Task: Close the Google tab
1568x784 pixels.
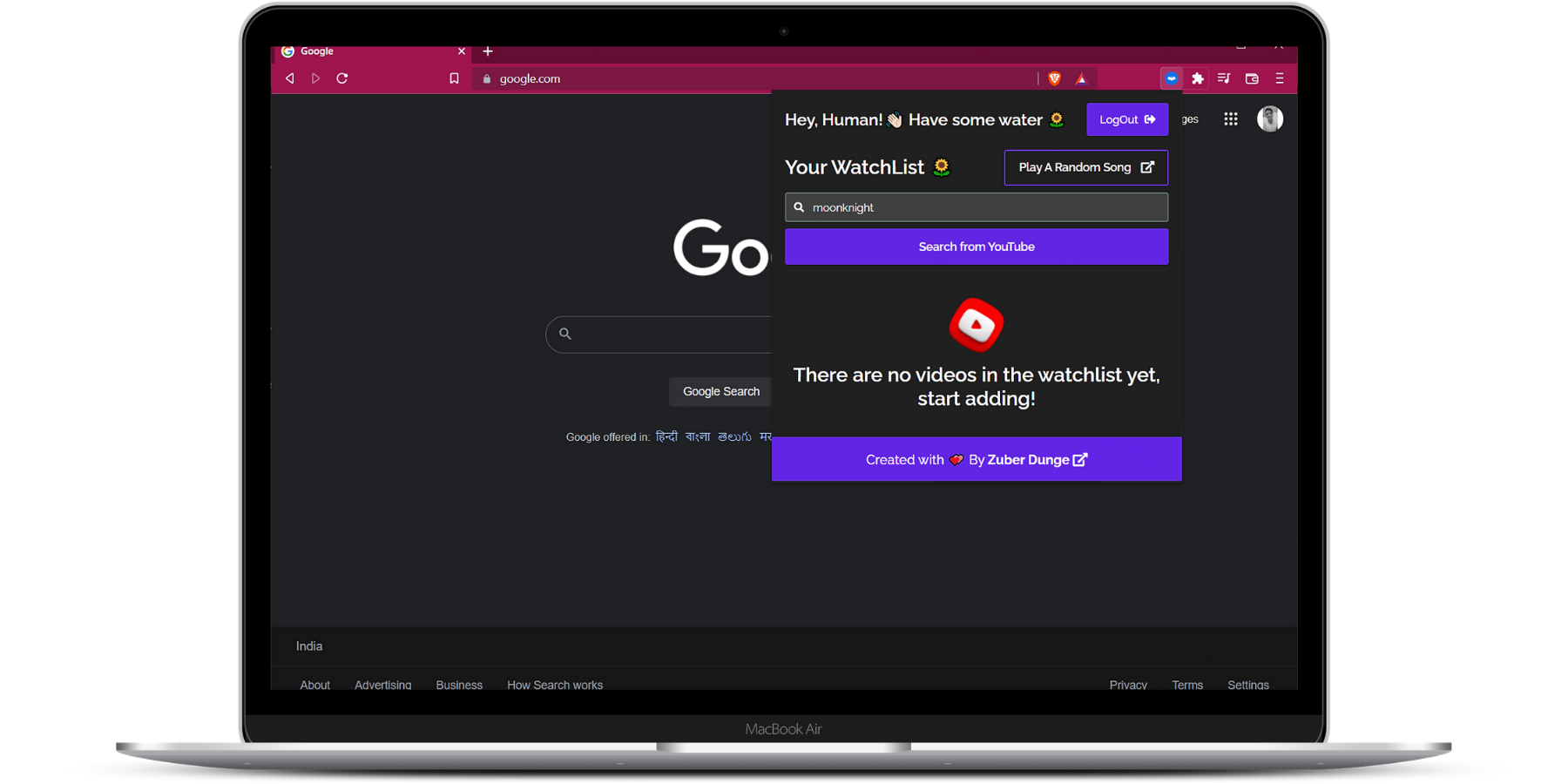Action: pyautogui.click(x=462, y=51)
